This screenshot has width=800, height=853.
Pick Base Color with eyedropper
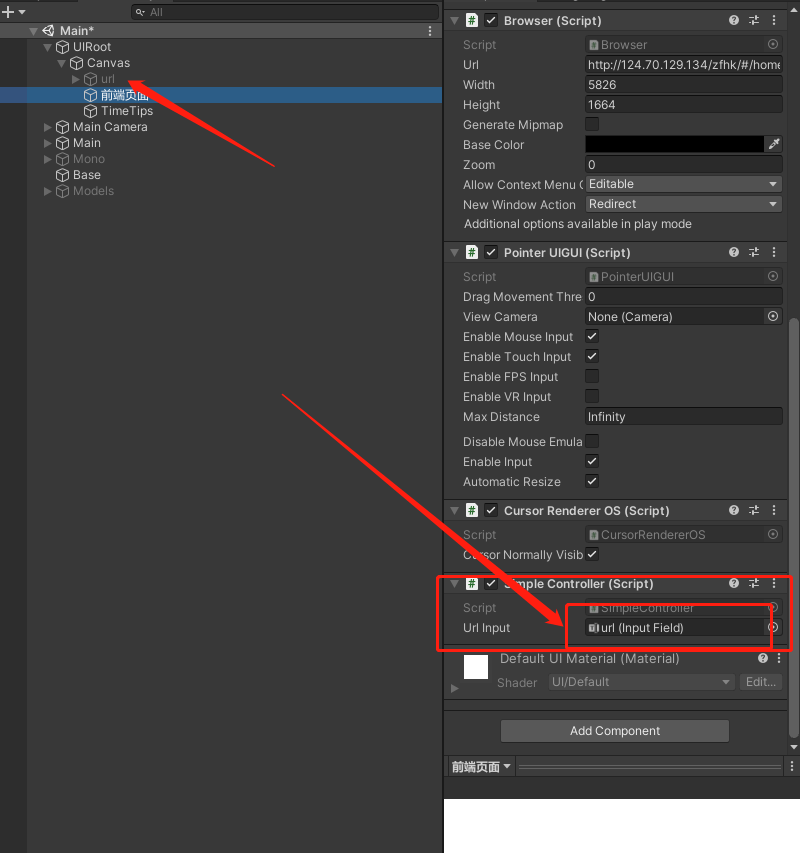pos(773,144)
